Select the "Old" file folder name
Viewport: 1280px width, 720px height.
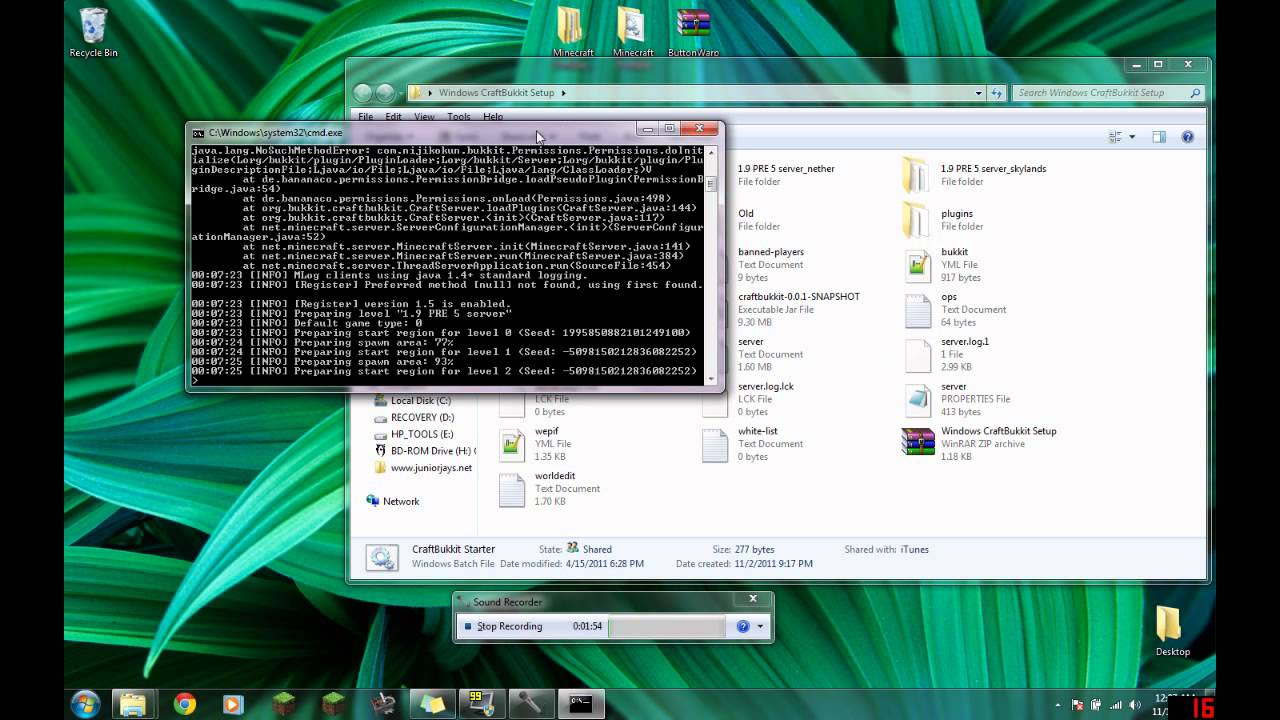tap(746, 214)
